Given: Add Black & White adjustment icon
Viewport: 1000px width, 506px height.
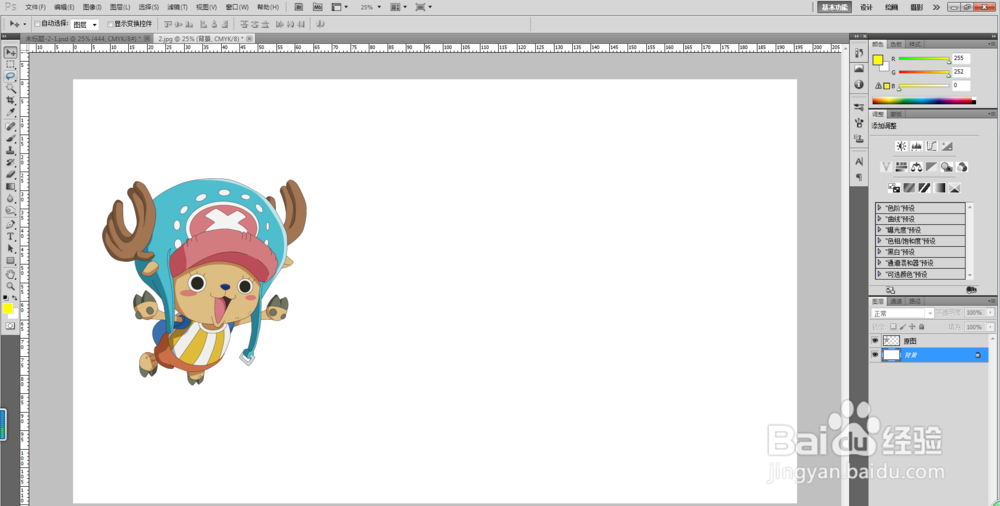Looking at the screenshot, I should (932, 167).
